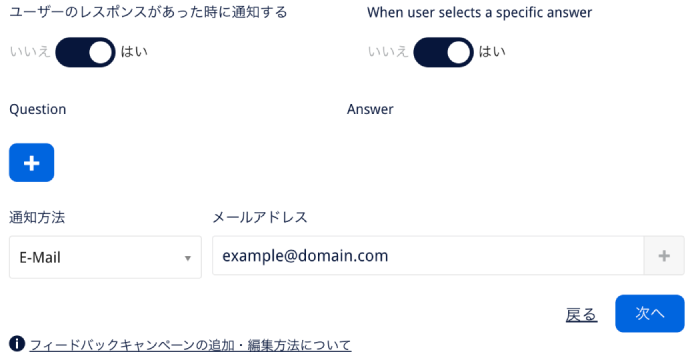This screenshot has height=362, width=700.
Task: Click the When user selects a specific answer heading
Action: tap(479, 12)
